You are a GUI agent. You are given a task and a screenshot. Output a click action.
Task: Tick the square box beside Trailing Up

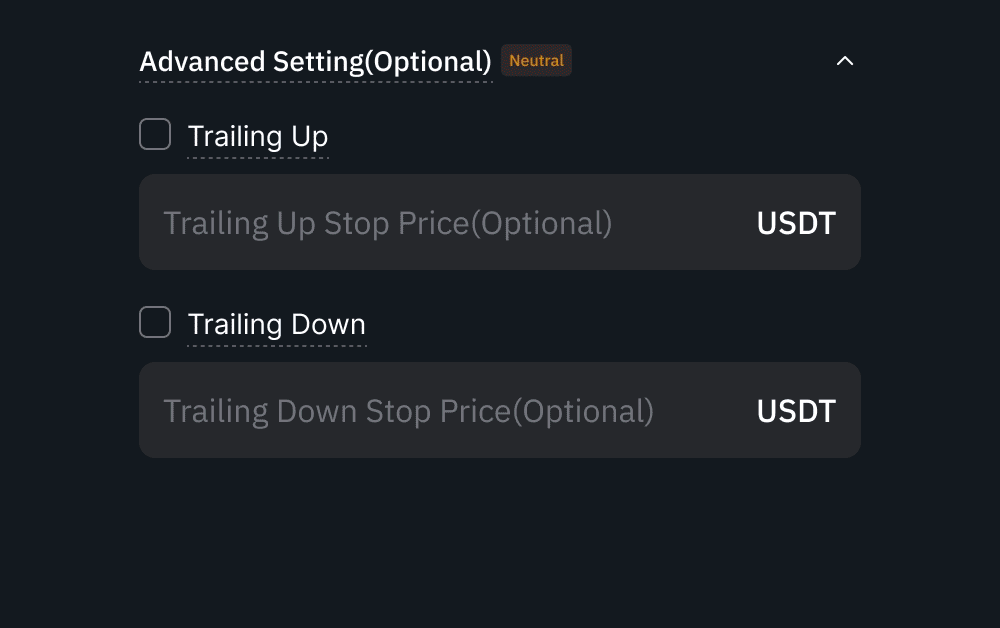click(x=155, y=134)
